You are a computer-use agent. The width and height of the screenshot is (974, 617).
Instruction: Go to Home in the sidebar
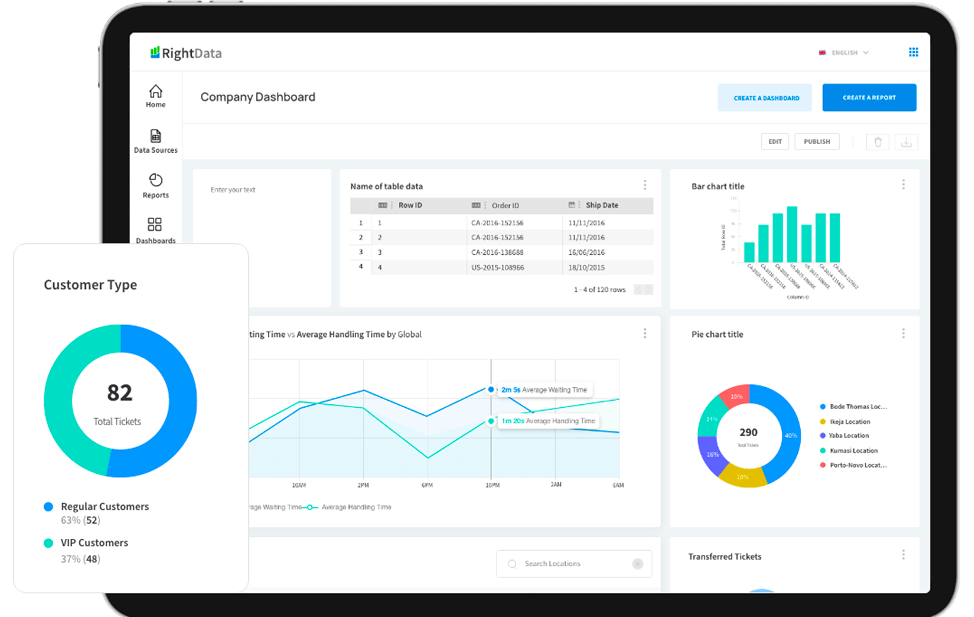click(155, 96)
